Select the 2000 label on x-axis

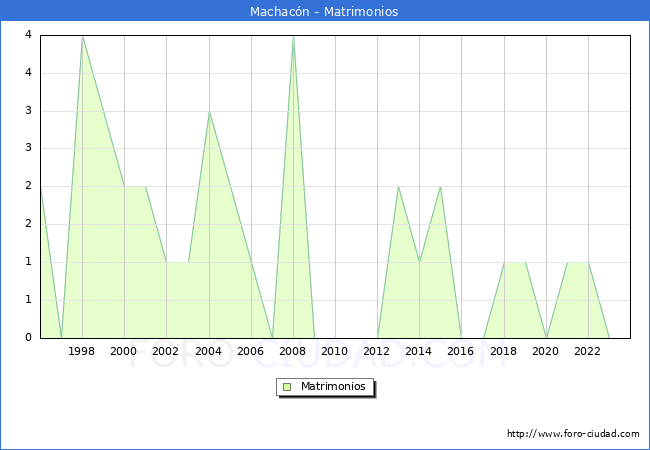pyautogui.click(x=124, y=351)
